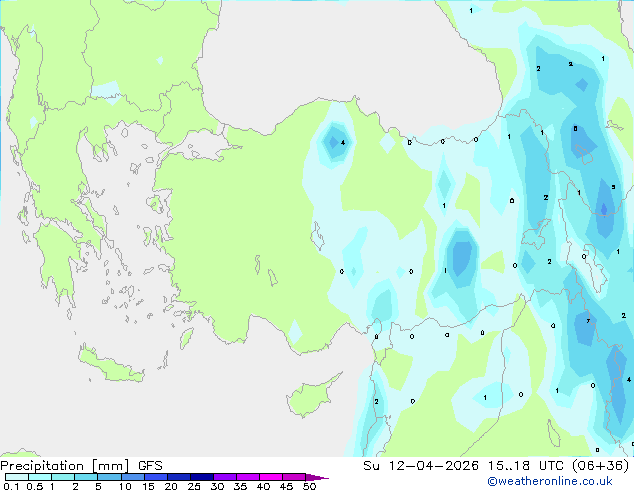The width and height of the screenshot is (634, 490).
Task: Click the legend label '50'
Action: pyautogui.click(x=309, y=486)
